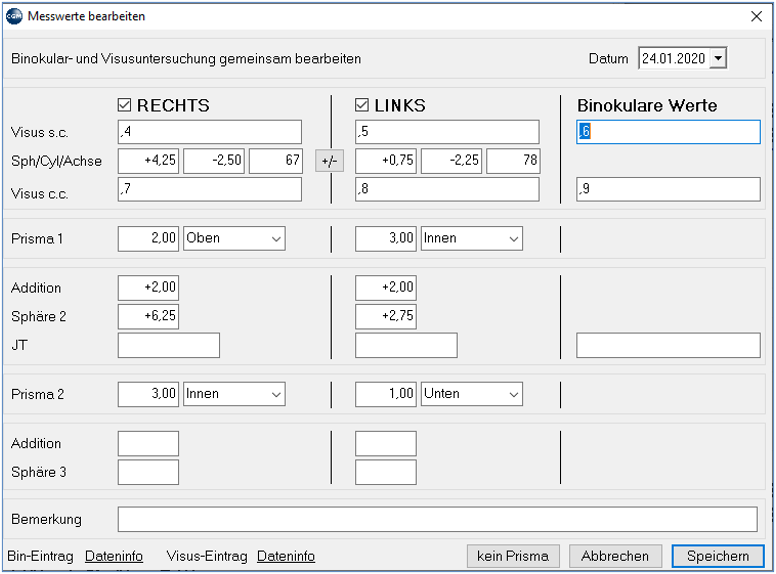The image size is (776, 574).
Task: Click right sphere field with +4,25
Action: [148, 161]
